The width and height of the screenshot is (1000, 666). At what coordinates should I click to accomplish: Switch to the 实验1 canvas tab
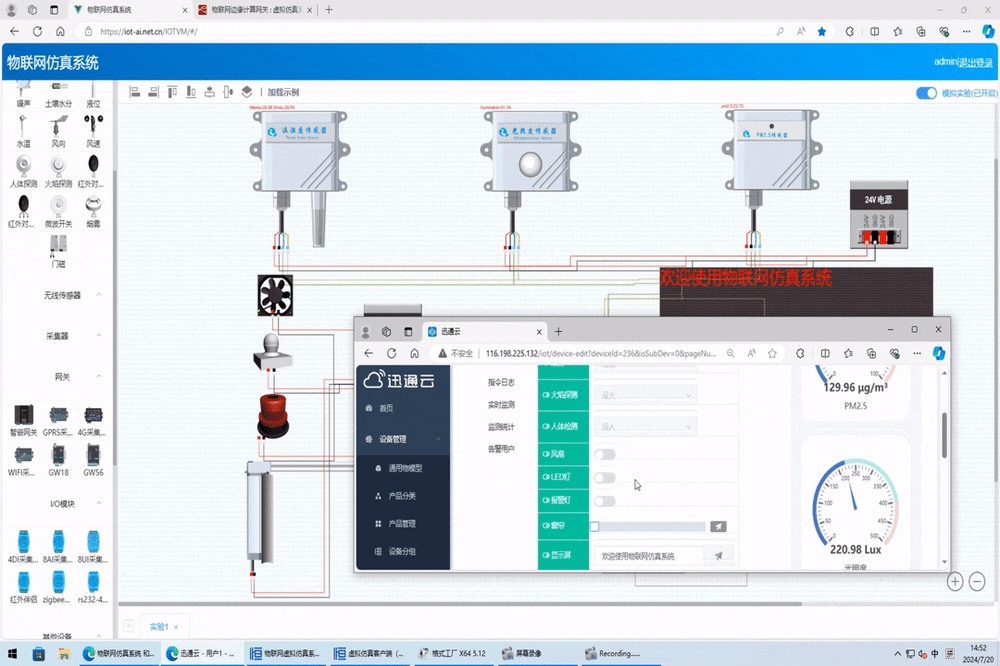(160, 626)
